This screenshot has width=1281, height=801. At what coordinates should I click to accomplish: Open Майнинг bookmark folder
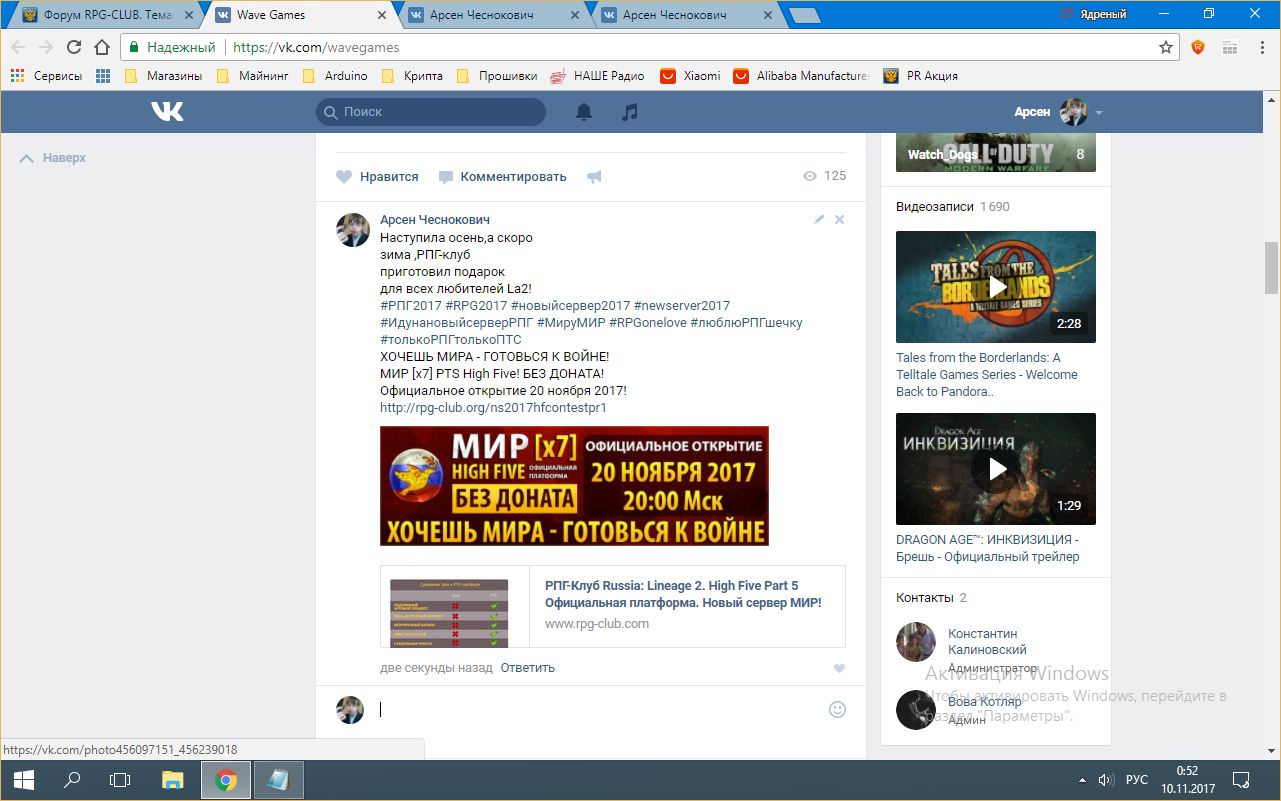[x=252, y=76]
